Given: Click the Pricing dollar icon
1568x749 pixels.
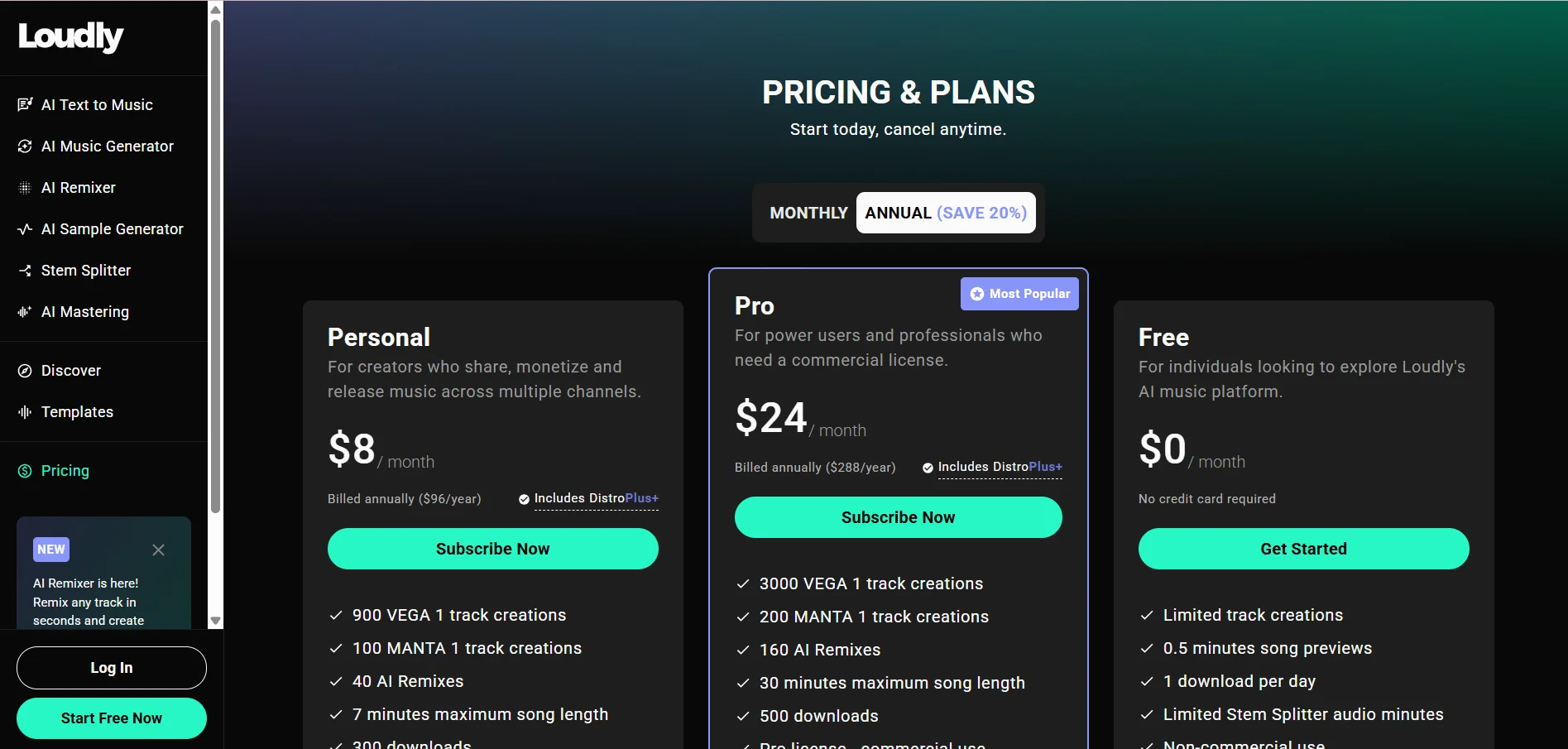Looking at the screenshot, I should point(25,470).
